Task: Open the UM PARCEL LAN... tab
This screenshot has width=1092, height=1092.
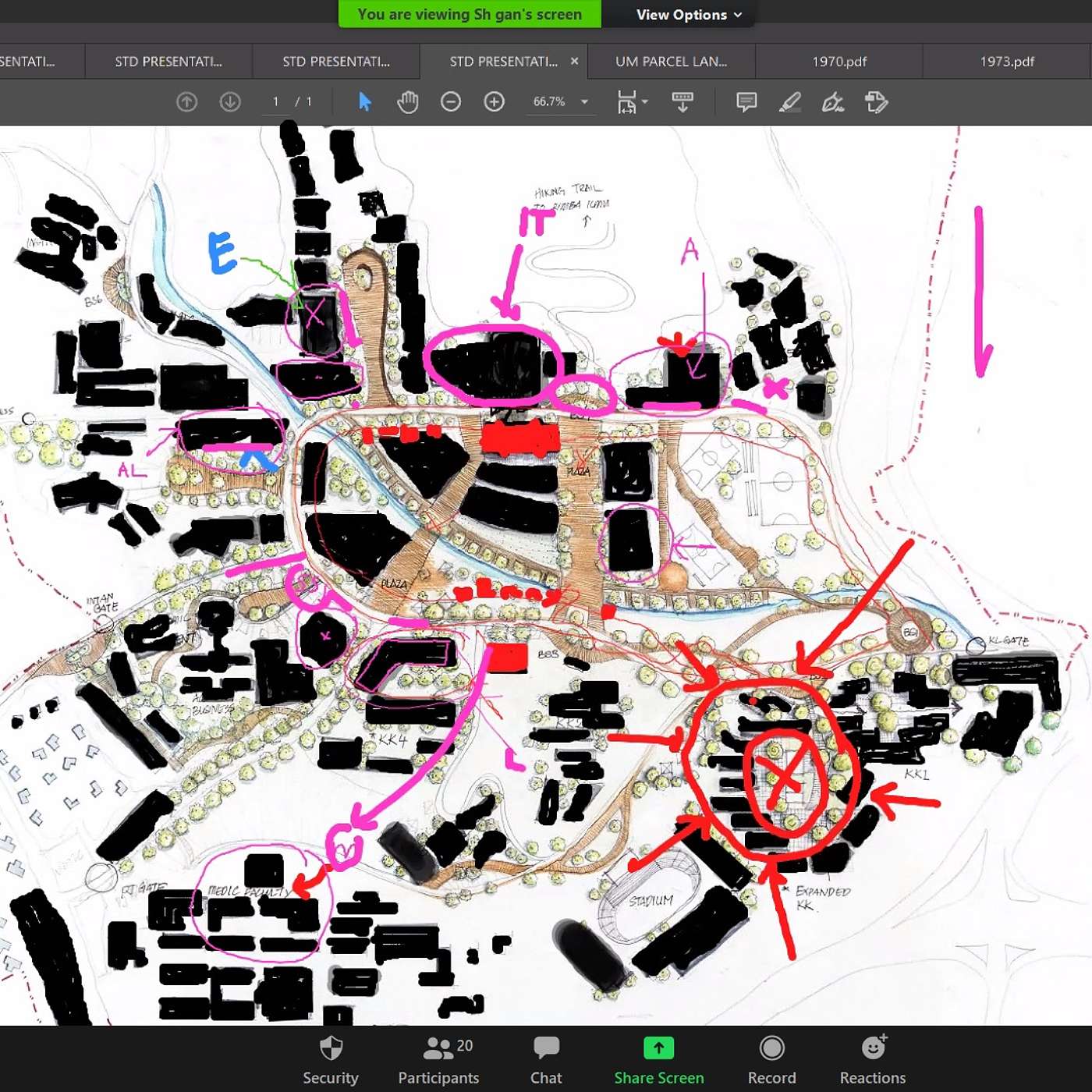Action: [x=671, y=62]
